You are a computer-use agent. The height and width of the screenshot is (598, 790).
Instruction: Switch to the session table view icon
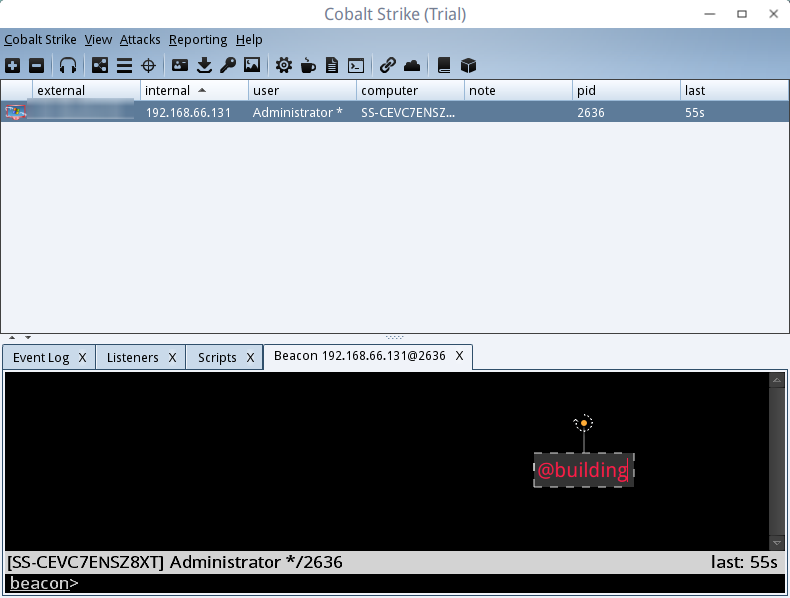124,65
